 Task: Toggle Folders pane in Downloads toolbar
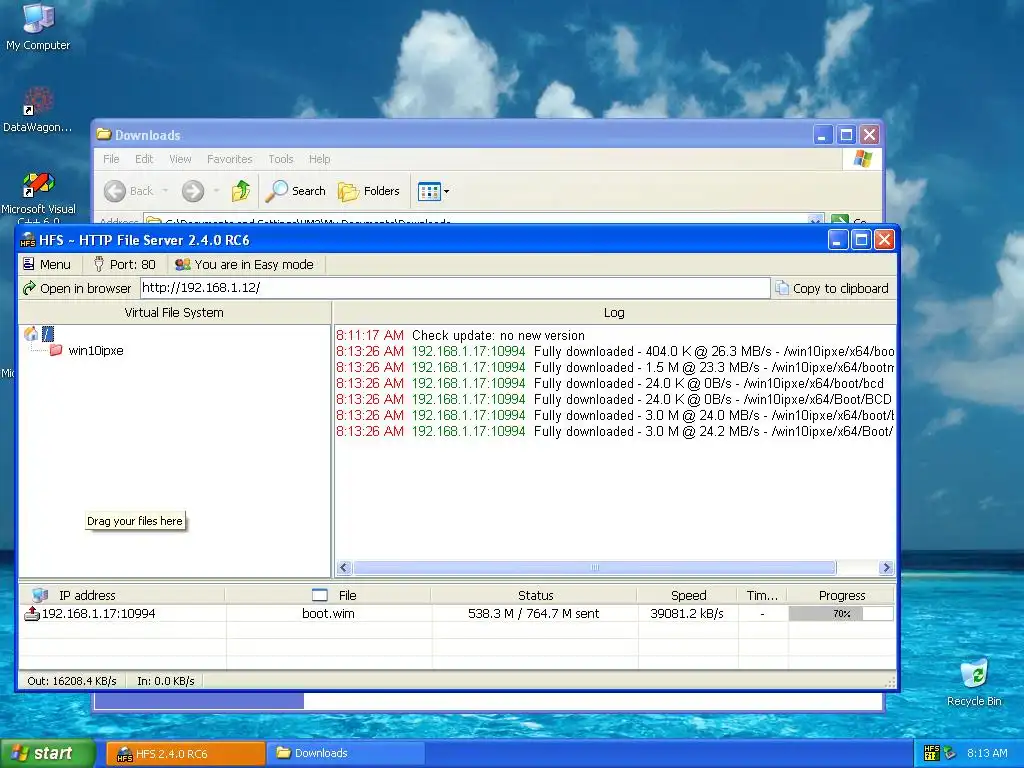coord(369,191)
